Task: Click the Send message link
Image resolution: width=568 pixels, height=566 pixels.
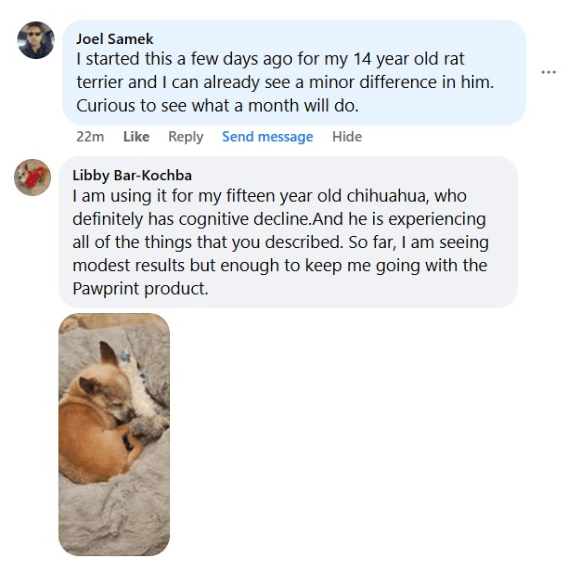Action: (267, 137)
